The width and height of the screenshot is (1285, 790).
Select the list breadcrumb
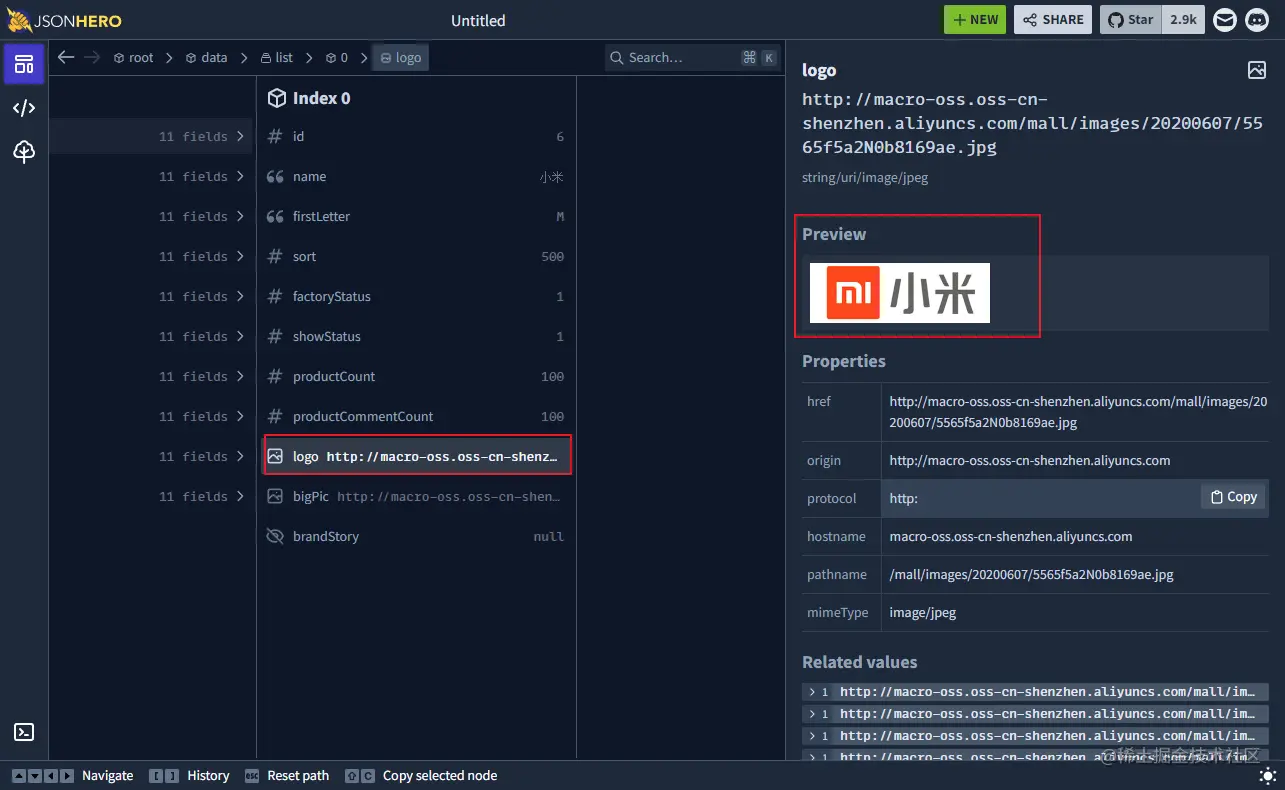(276, 58)
